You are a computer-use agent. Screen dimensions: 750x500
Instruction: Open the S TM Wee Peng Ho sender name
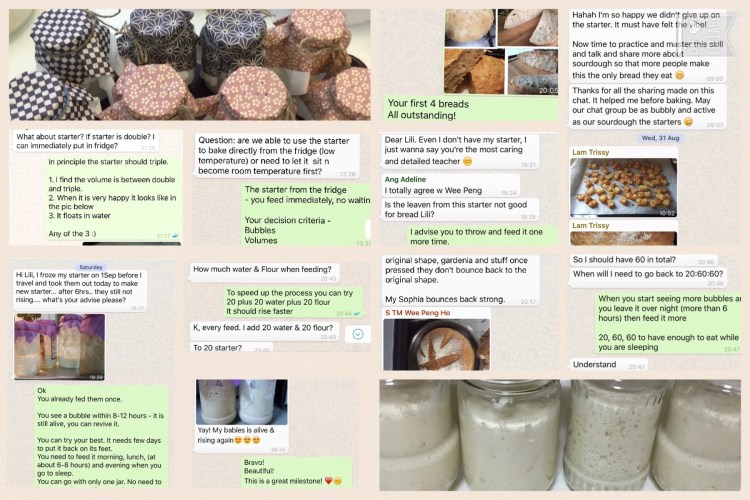(418, 313)
